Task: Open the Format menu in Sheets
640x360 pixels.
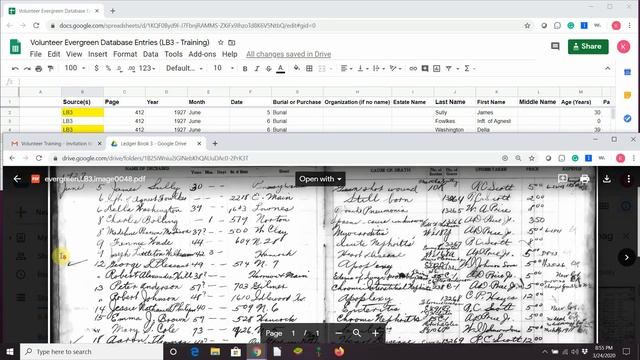Action: click(x=125, y=54)
